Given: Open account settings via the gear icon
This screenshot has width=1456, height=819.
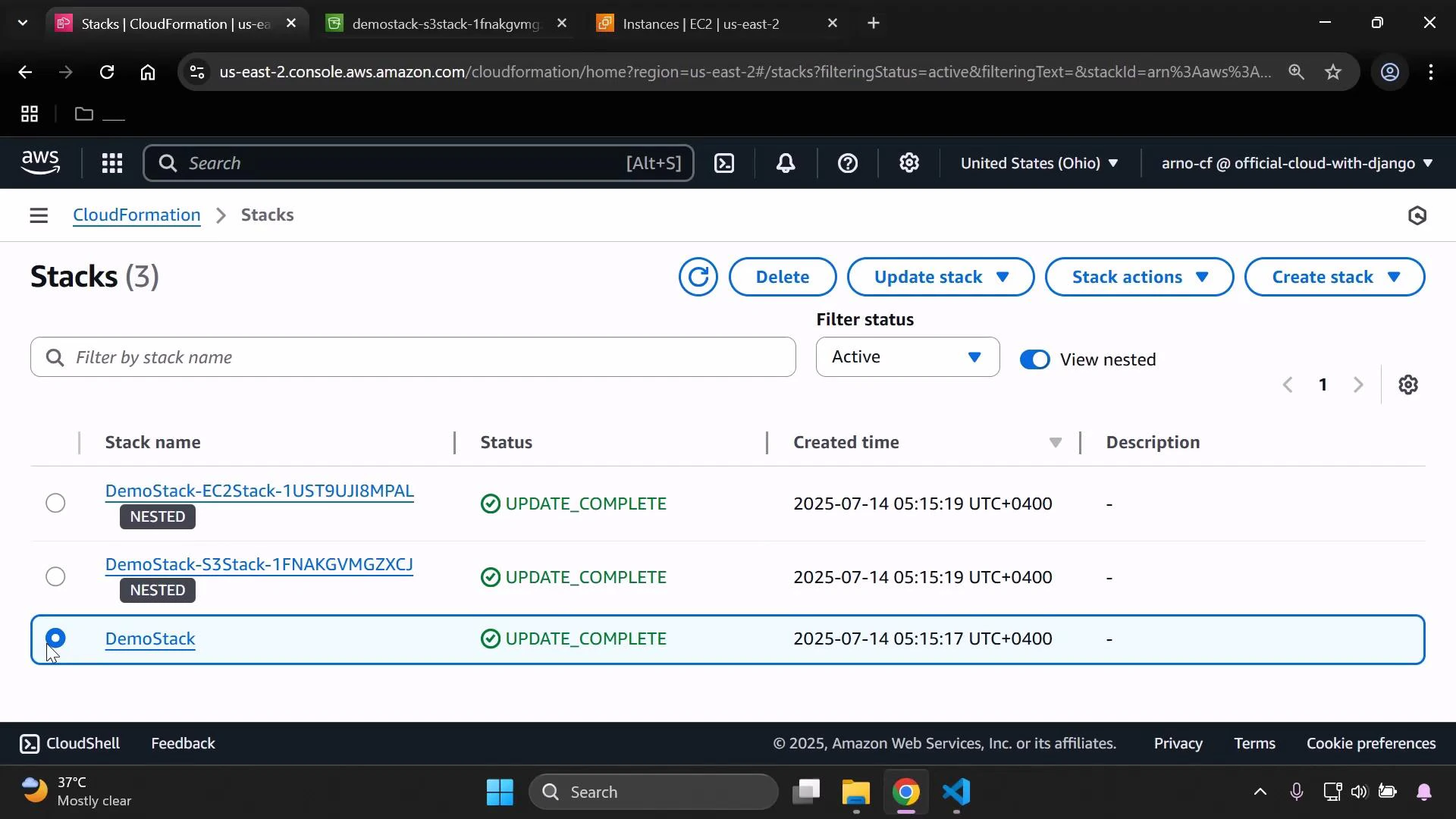Looking at the screenshot, I should point(909,163).
